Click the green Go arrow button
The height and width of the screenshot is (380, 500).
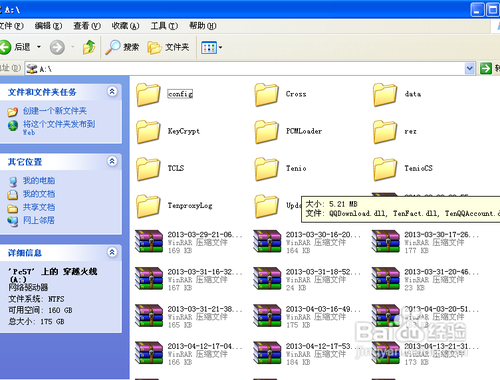point(486,69)
